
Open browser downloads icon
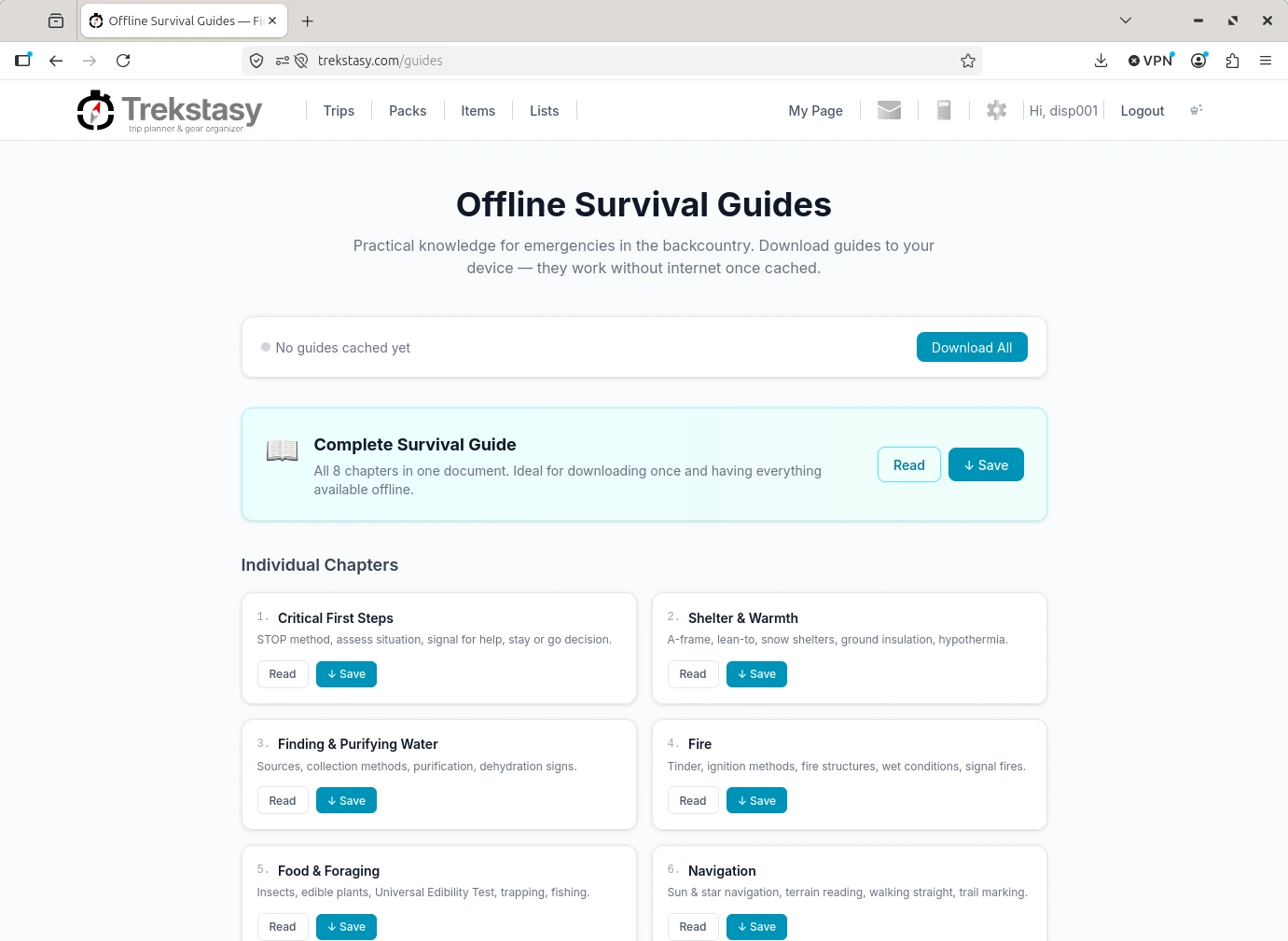[1101, 61]
